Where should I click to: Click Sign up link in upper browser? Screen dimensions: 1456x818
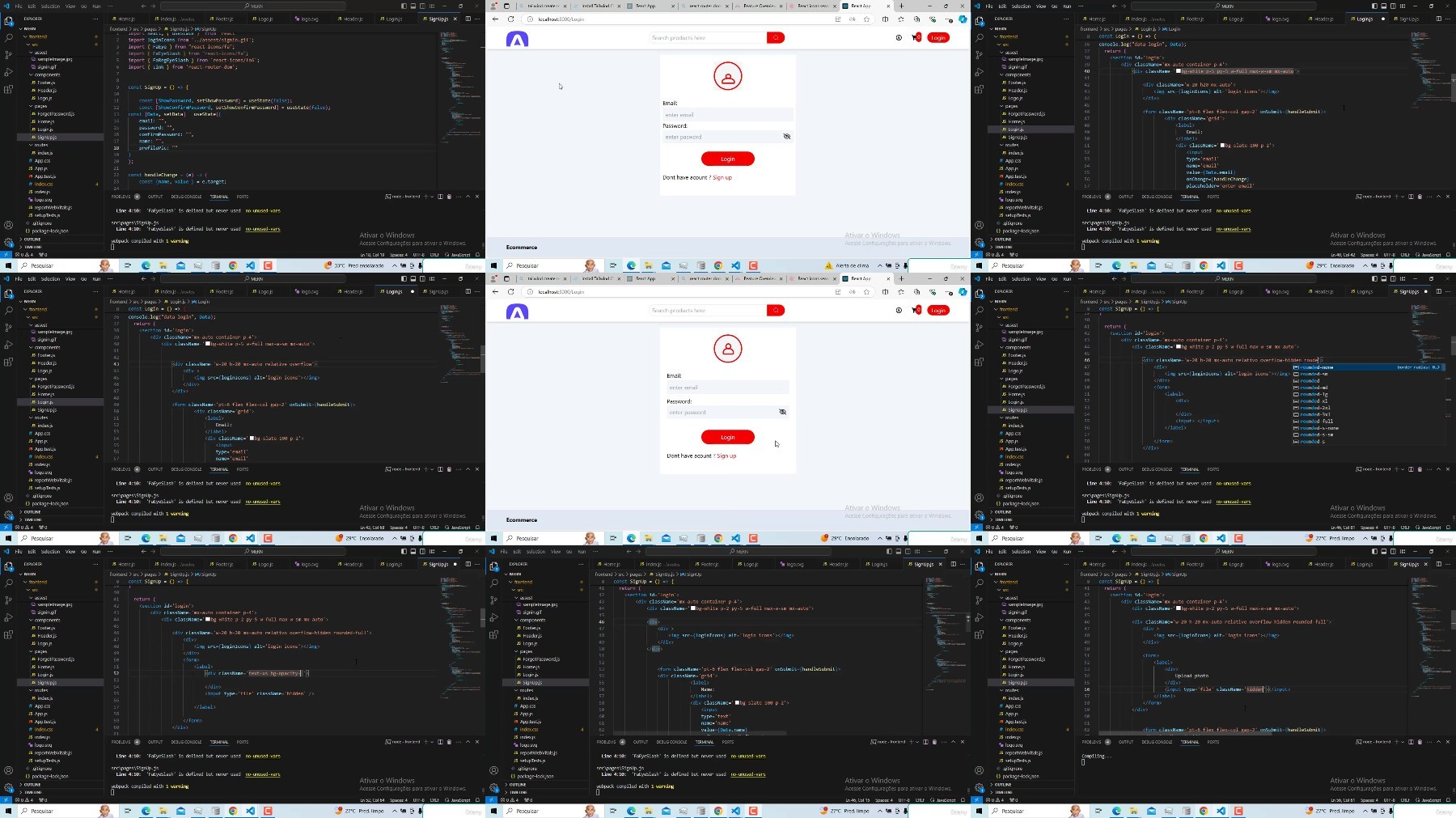click(722, 177)
